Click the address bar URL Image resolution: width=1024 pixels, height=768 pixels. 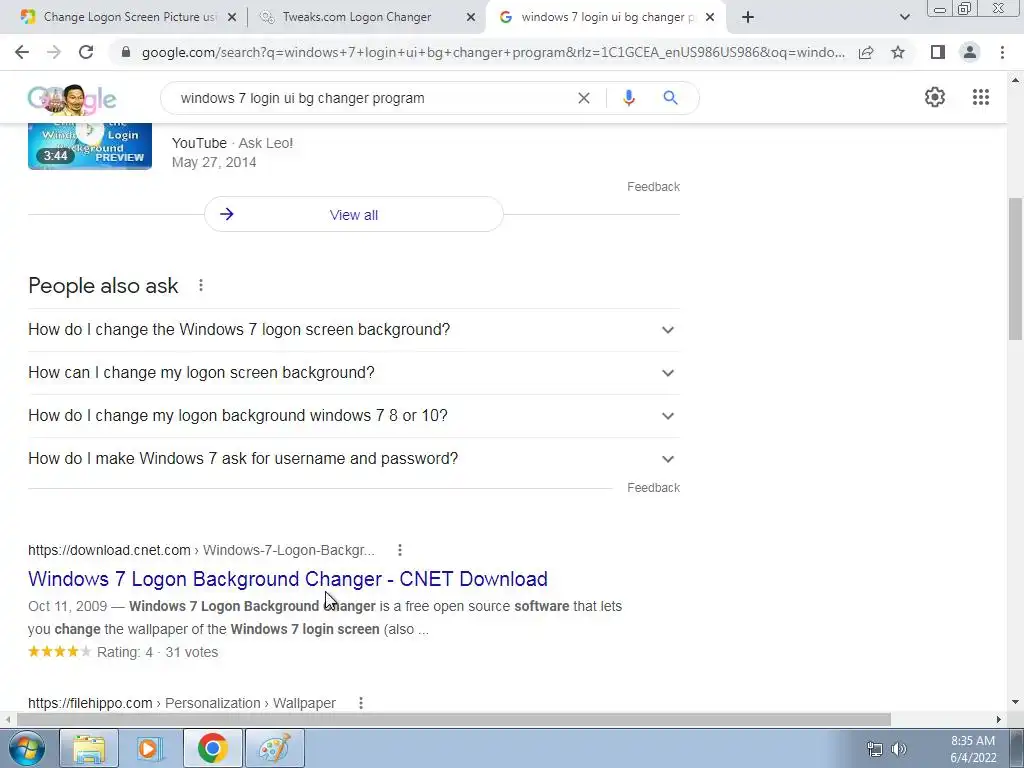493,52
